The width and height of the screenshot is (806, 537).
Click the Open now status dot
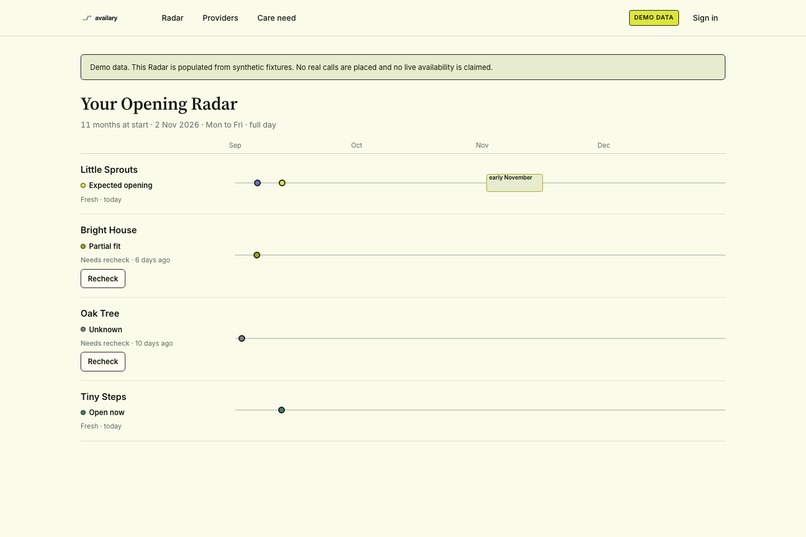click(83, 413)
